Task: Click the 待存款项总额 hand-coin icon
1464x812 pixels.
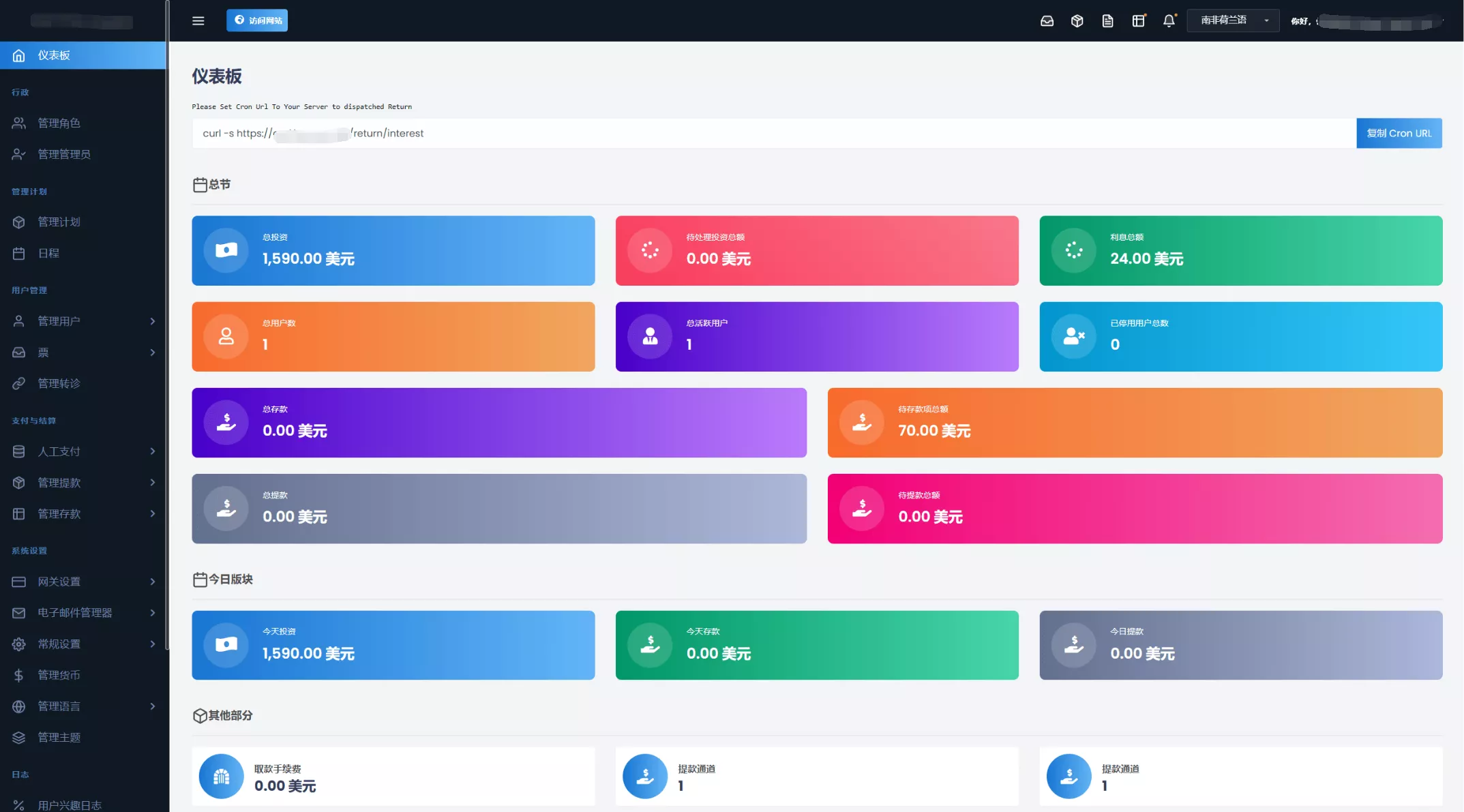Action: 862,422
